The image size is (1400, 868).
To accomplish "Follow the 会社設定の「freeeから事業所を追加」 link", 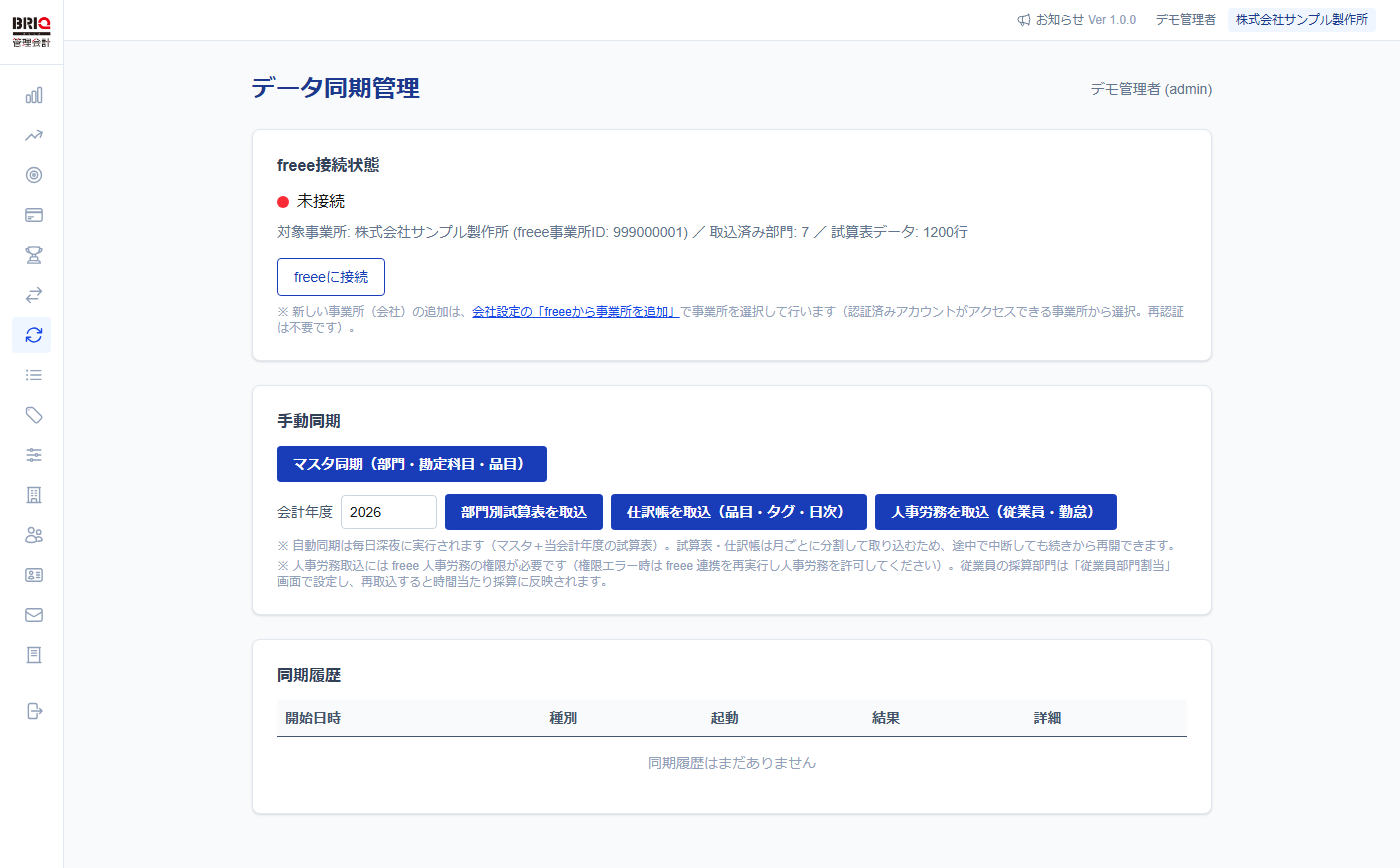I will click(x=576, y=312).
